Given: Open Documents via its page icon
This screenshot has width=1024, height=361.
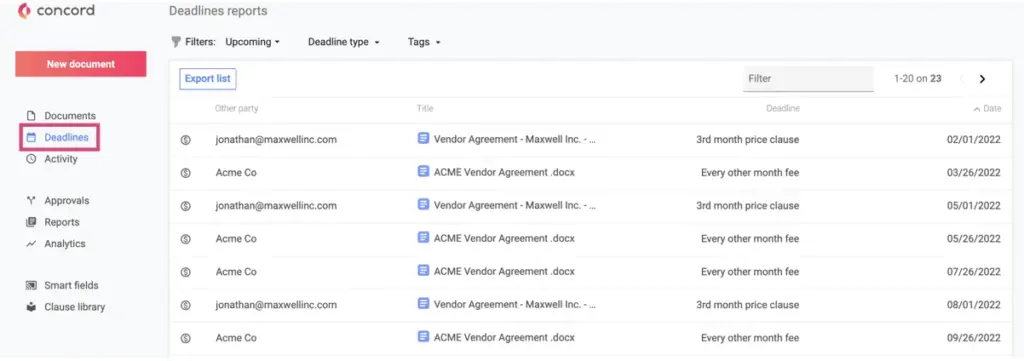Looking at the screenshot, I should (31, 116).
